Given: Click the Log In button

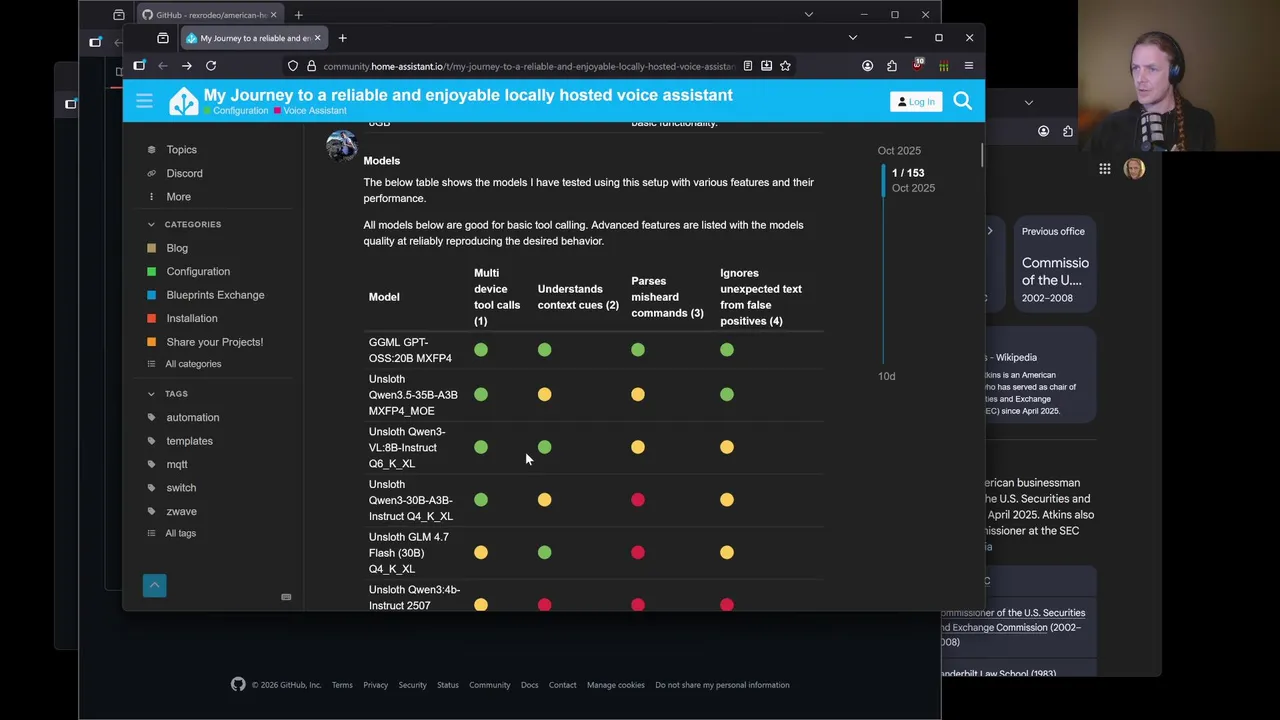Looking at the screenshot, I should [x=915, y=101].
